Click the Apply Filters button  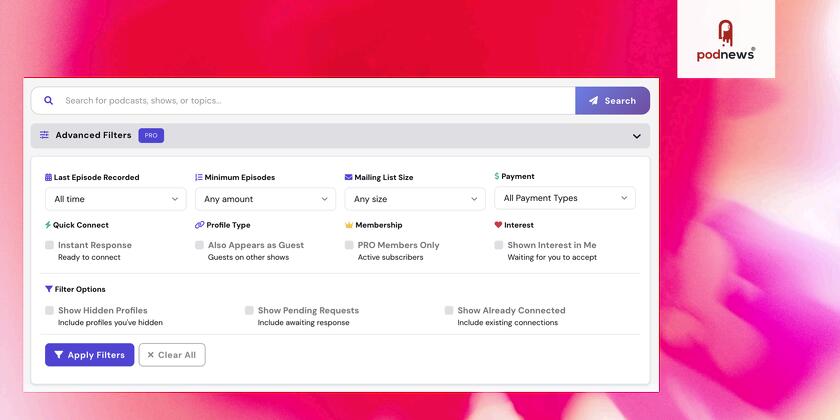[x=89, y=355]
